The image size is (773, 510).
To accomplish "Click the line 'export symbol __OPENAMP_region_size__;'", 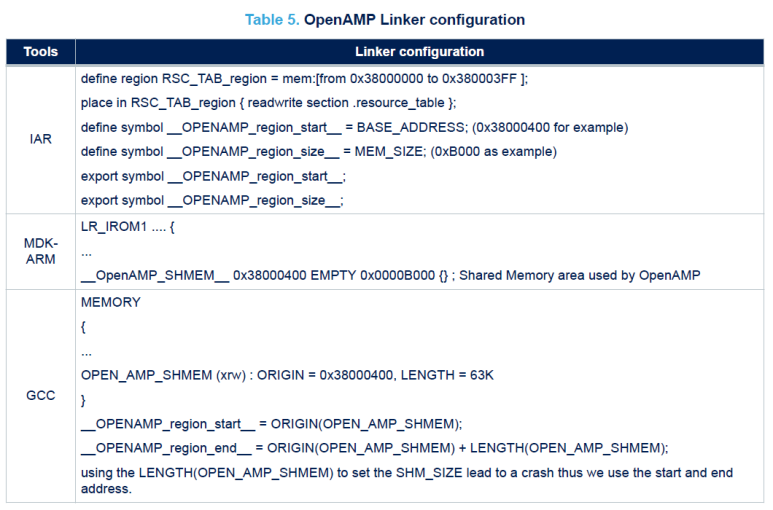I will coord(212,201).
